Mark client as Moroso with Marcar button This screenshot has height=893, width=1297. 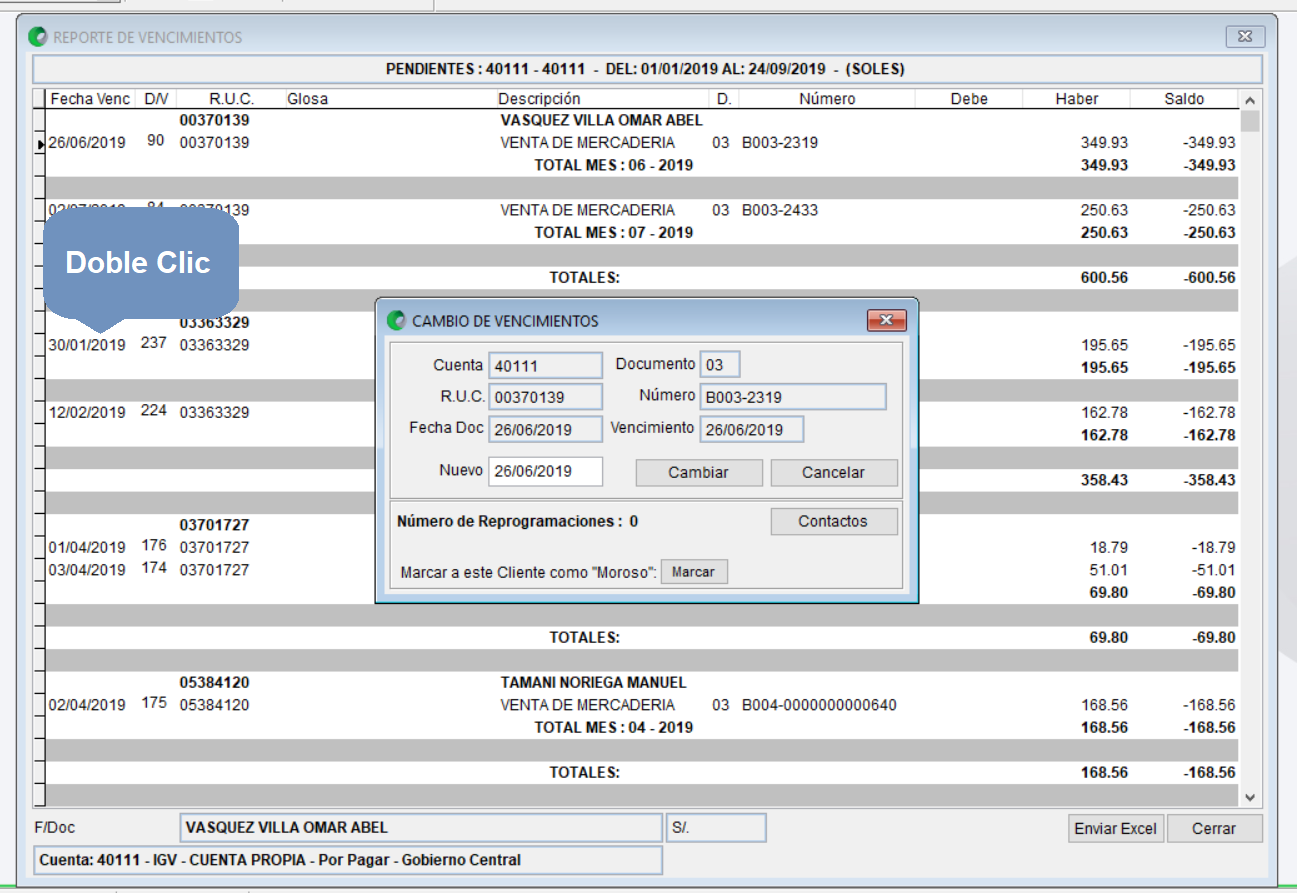tap(694, 572)
